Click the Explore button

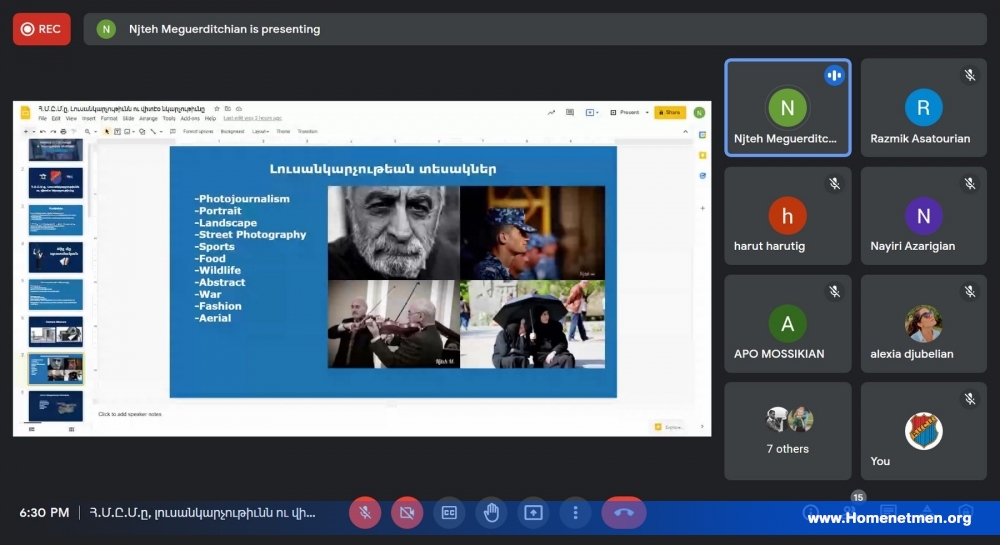(x=668, y=427)
